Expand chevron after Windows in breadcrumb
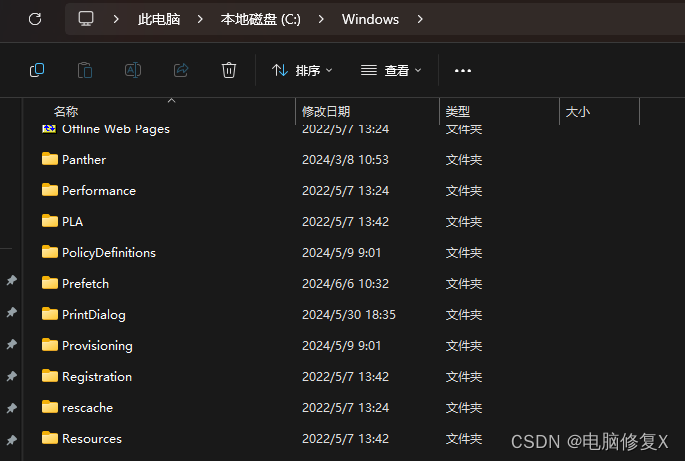Viewport: 685px width, 461px height. [x=420, y=19]
